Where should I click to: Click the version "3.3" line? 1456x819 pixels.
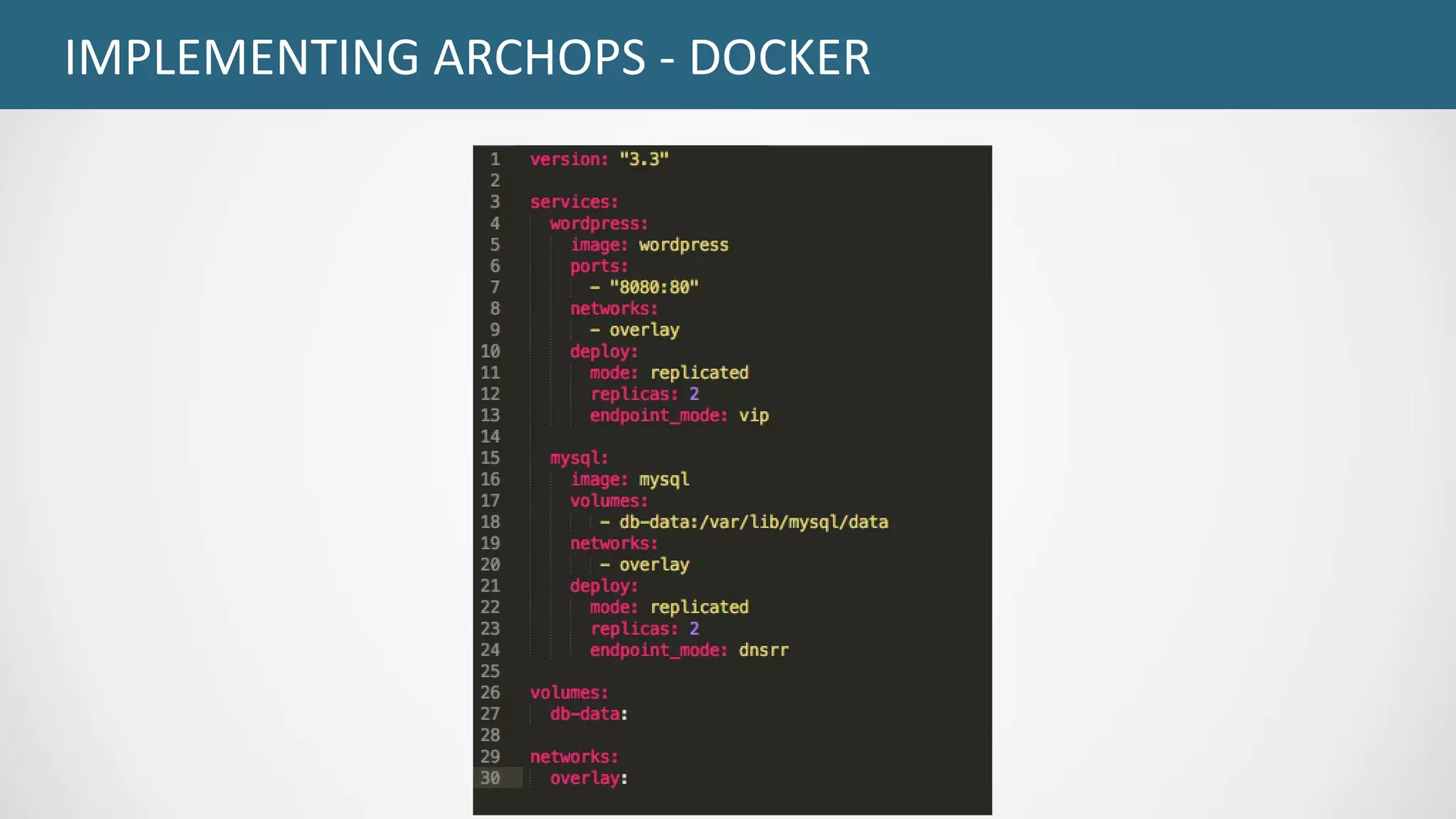pyautogui.click(x=599, y=159)
